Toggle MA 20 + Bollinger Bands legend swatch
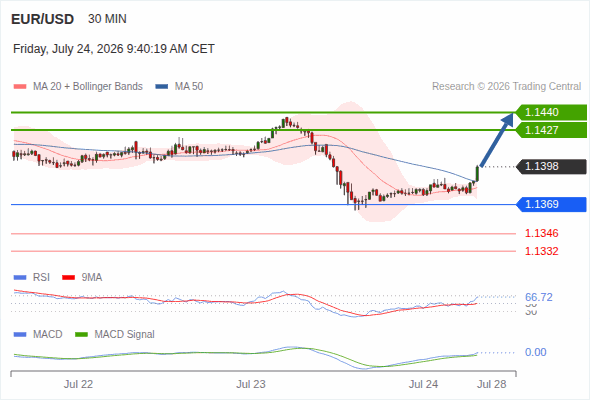590x400 pixels. point(20,87)
